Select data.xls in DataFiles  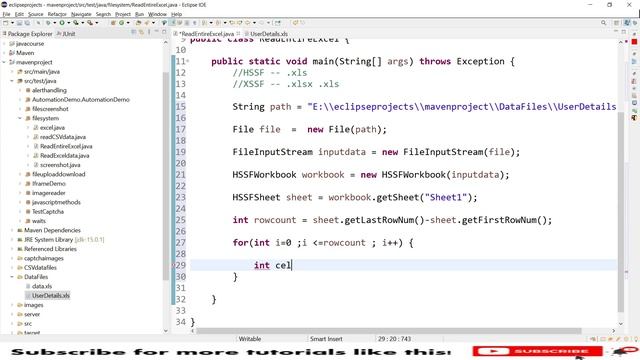42,286
